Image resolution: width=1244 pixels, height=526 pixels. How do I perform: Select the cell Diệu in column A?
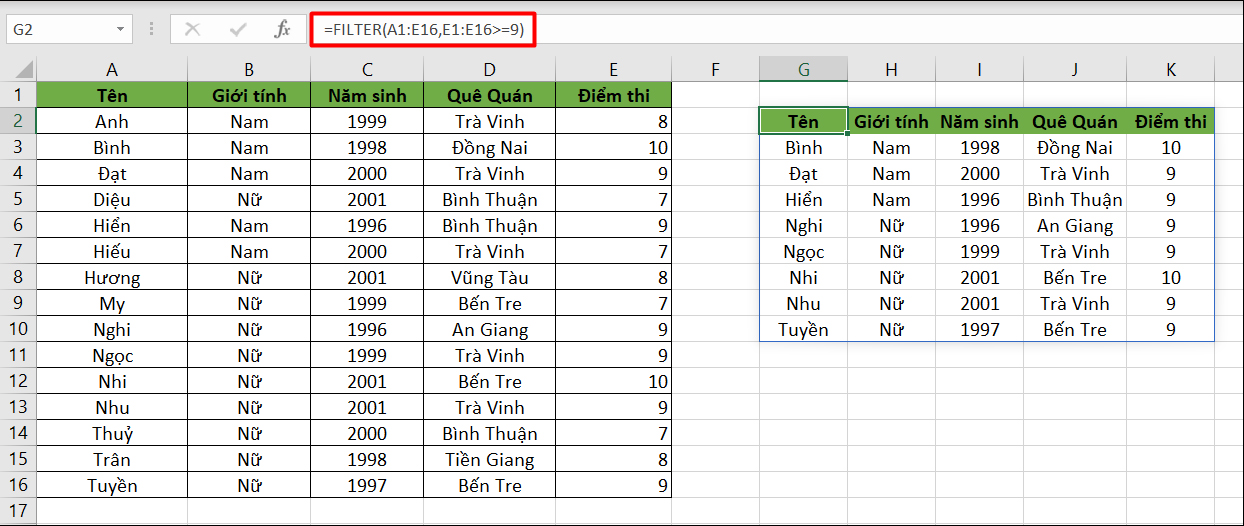click(112, 199)
